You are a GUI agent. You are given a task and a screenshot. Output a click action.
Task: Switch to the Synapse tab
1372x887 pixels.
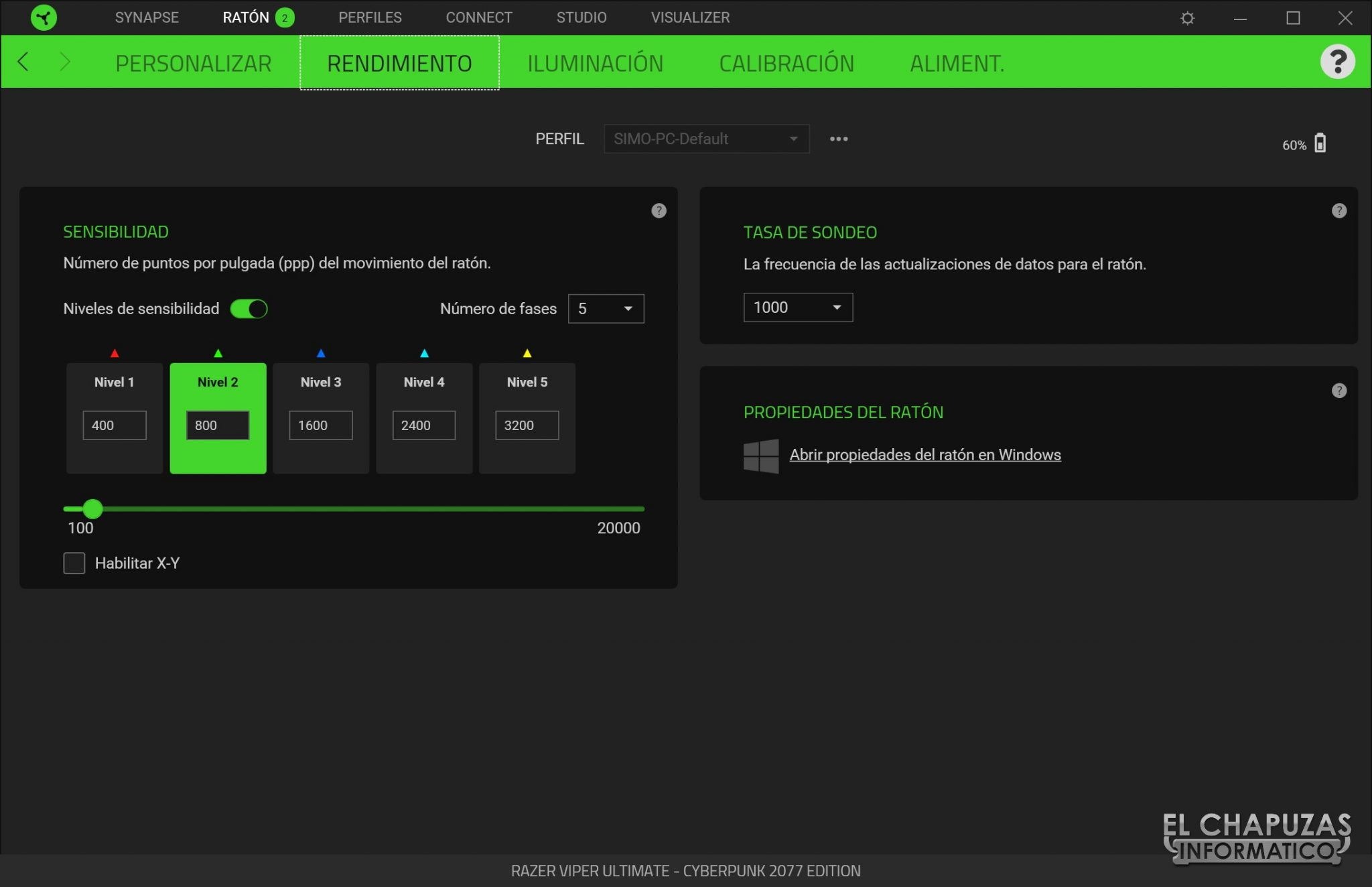click(x=147, y=18)
